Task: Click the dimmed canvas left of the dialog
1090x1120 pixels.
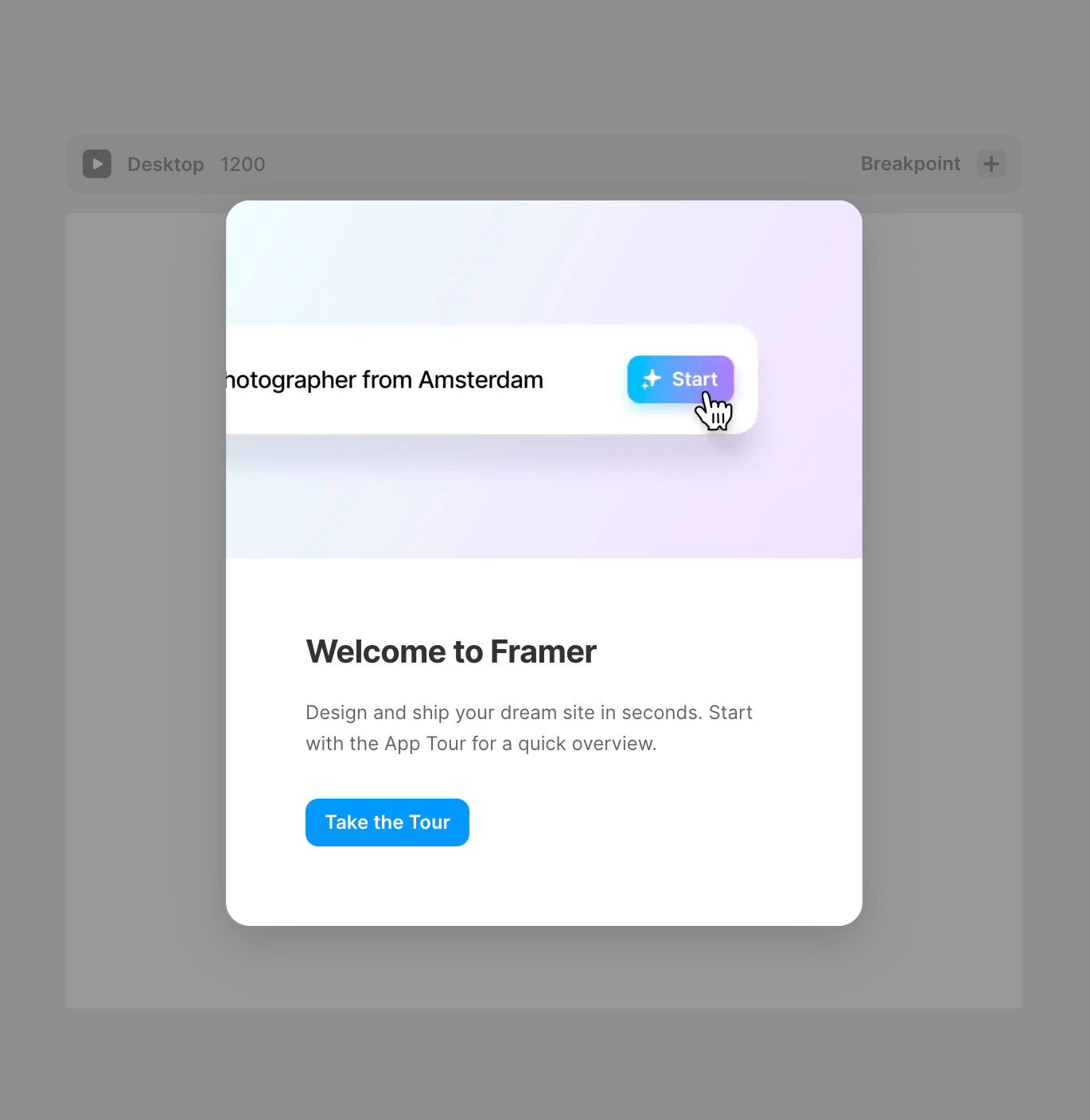Action: click(146, 610)
